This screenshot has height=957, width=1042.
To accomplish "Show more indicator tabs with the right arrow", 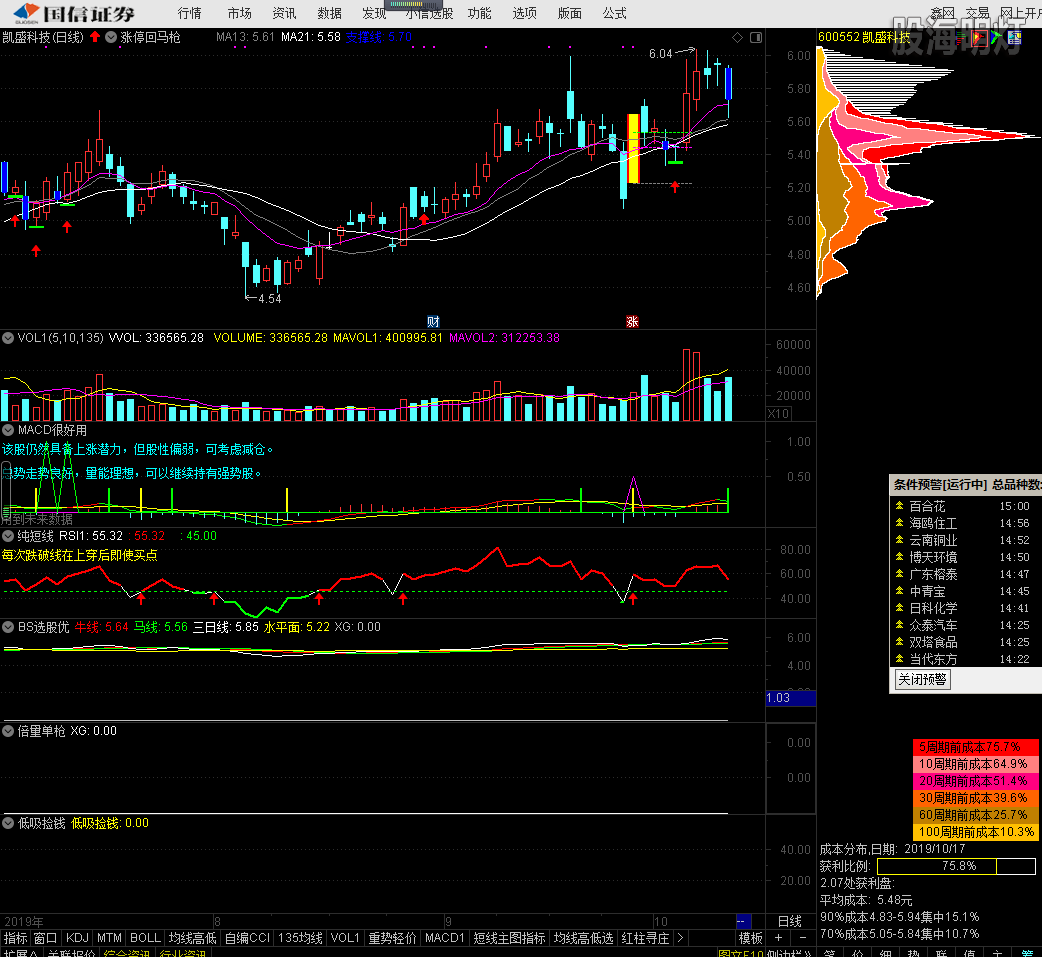I will [x=680, y=938].
